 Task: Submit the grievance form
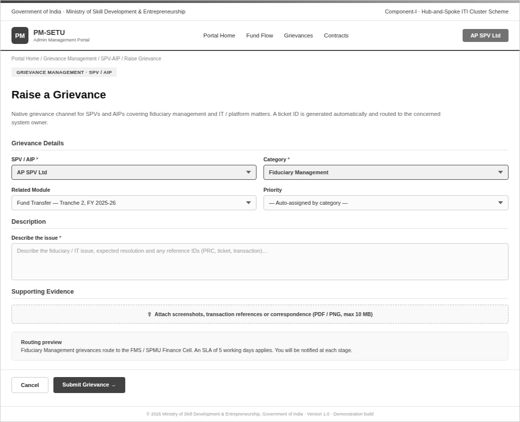click(89, 385)
